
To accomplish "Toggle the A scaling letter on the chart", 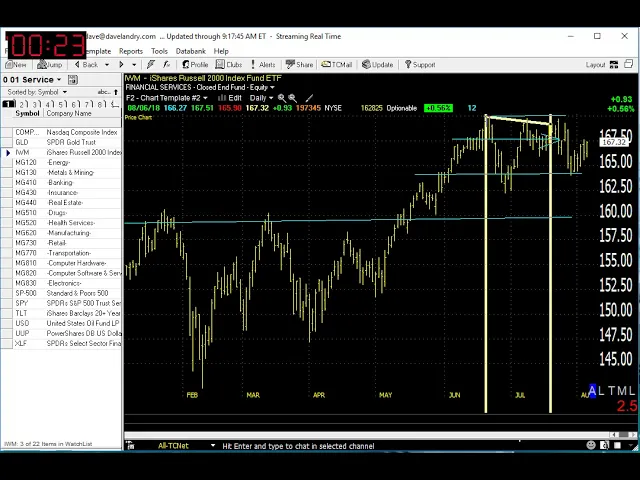I will pos(592,391).
